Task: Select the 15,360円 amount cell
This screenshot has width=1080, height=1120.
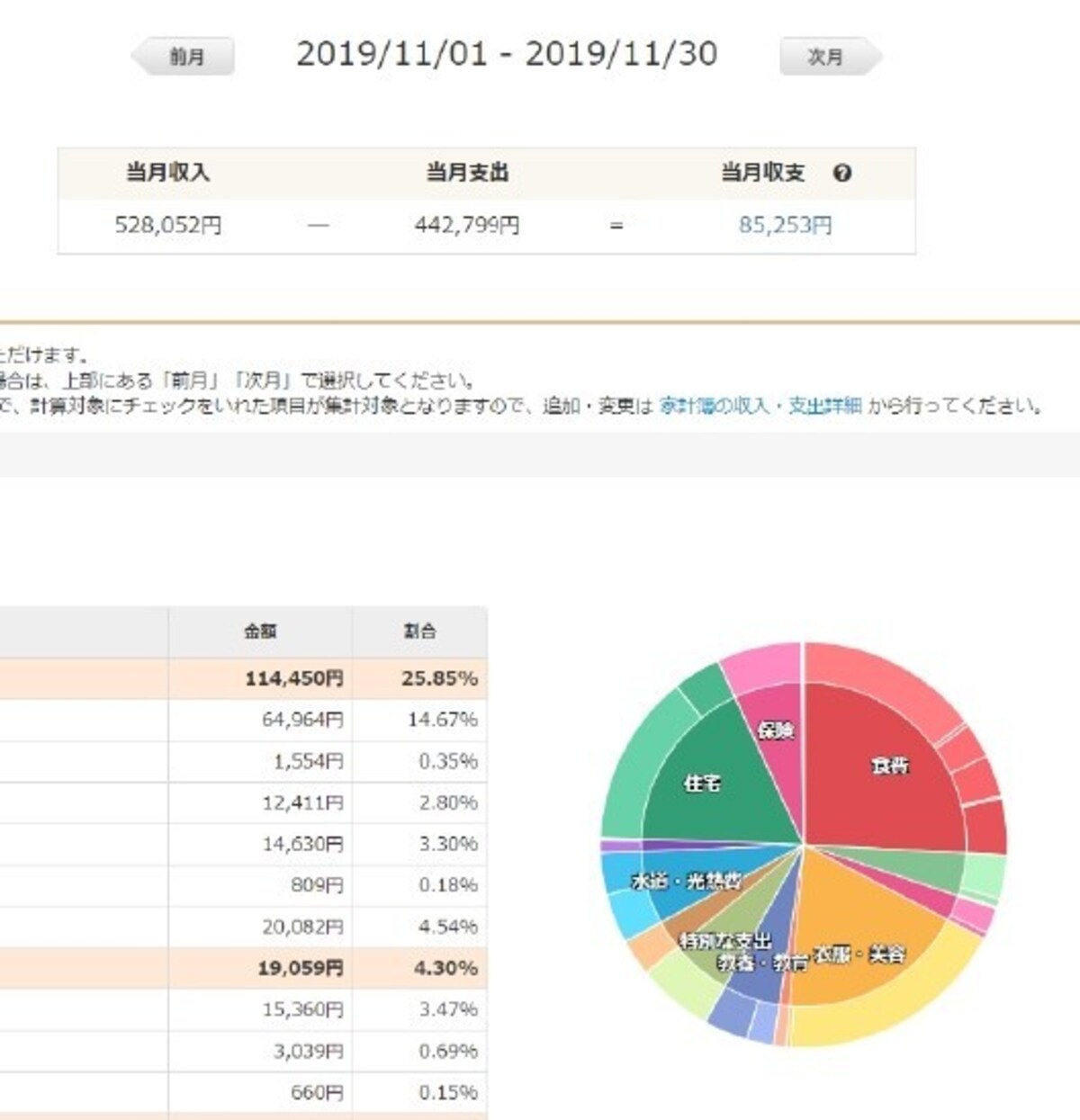Action: click(260, 1009)
